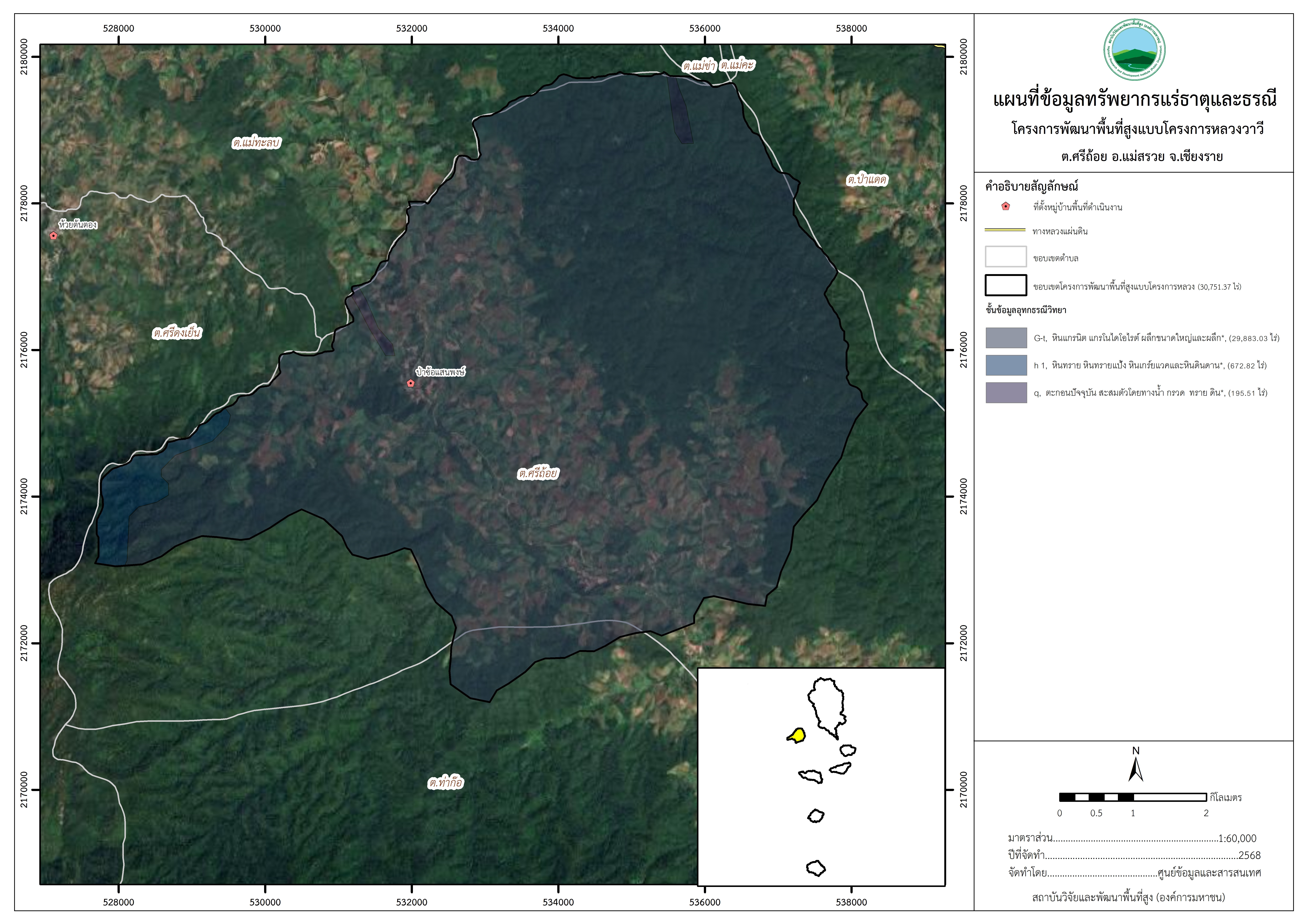The width and height of the screenshot is (1306, 924).
Task: Click the 2172000 northing label on the right axis
Action: (963, 643)
